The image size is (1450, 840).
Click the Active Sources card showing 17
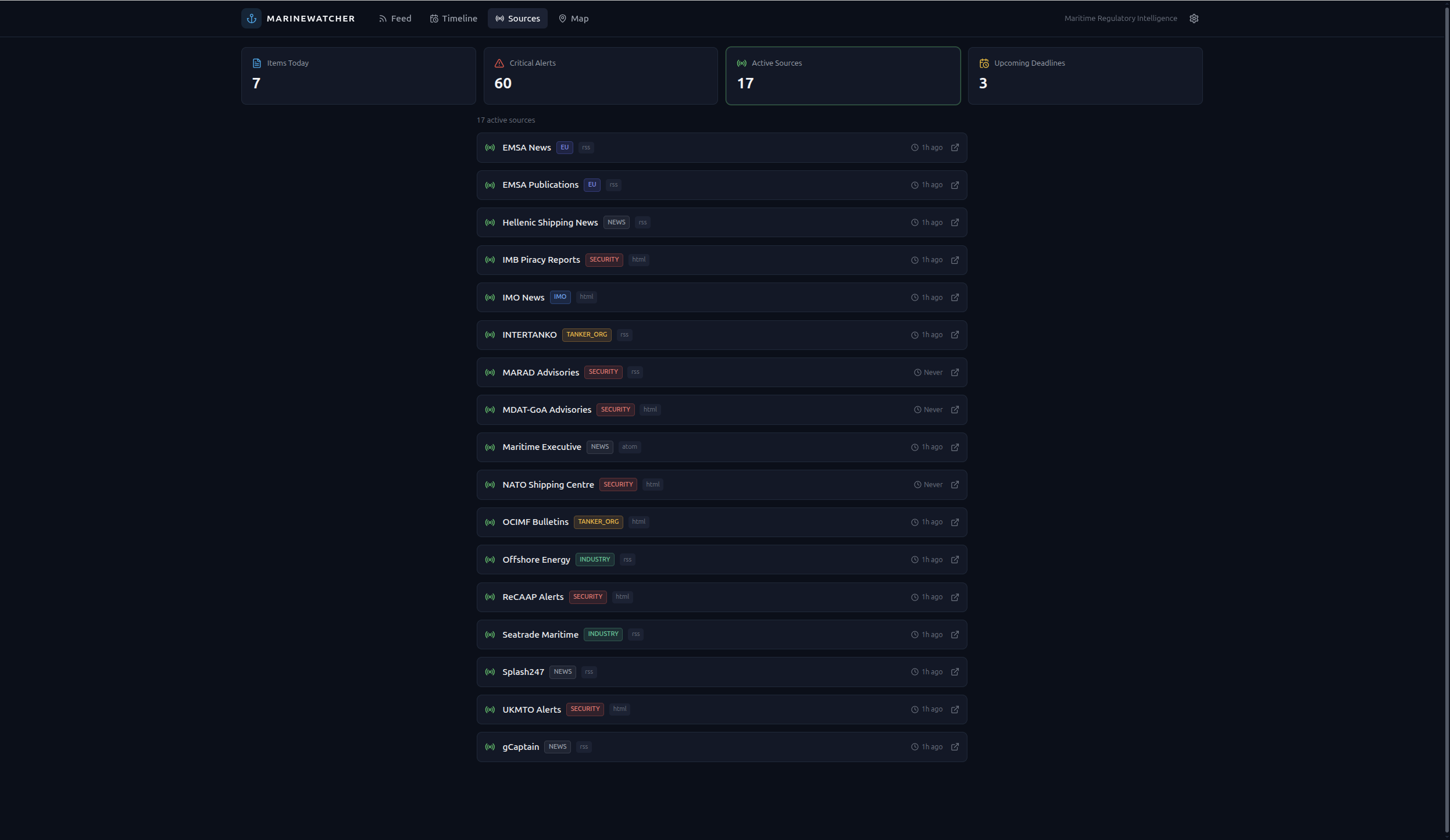click(842, 76)
